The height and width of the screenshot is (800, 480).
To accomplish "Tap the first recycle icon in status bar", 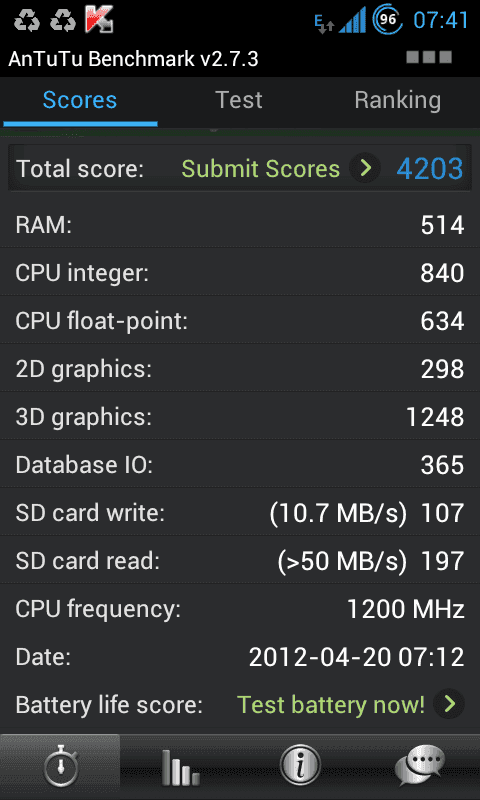I will click(26, 20).
